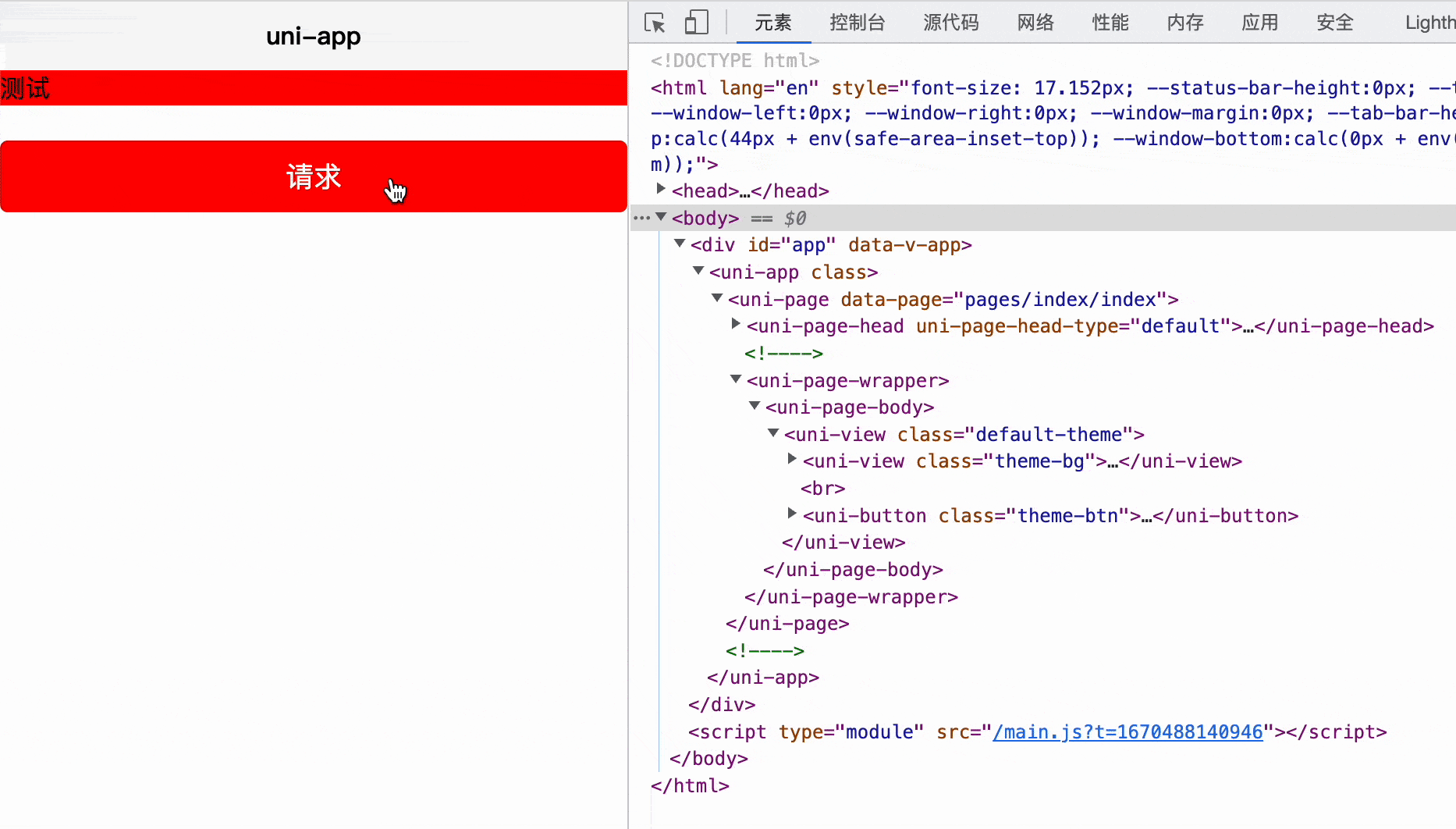This screenshot has height=829, width=1456.
Task: Select the closing </div> row
Action: [722, 705]
